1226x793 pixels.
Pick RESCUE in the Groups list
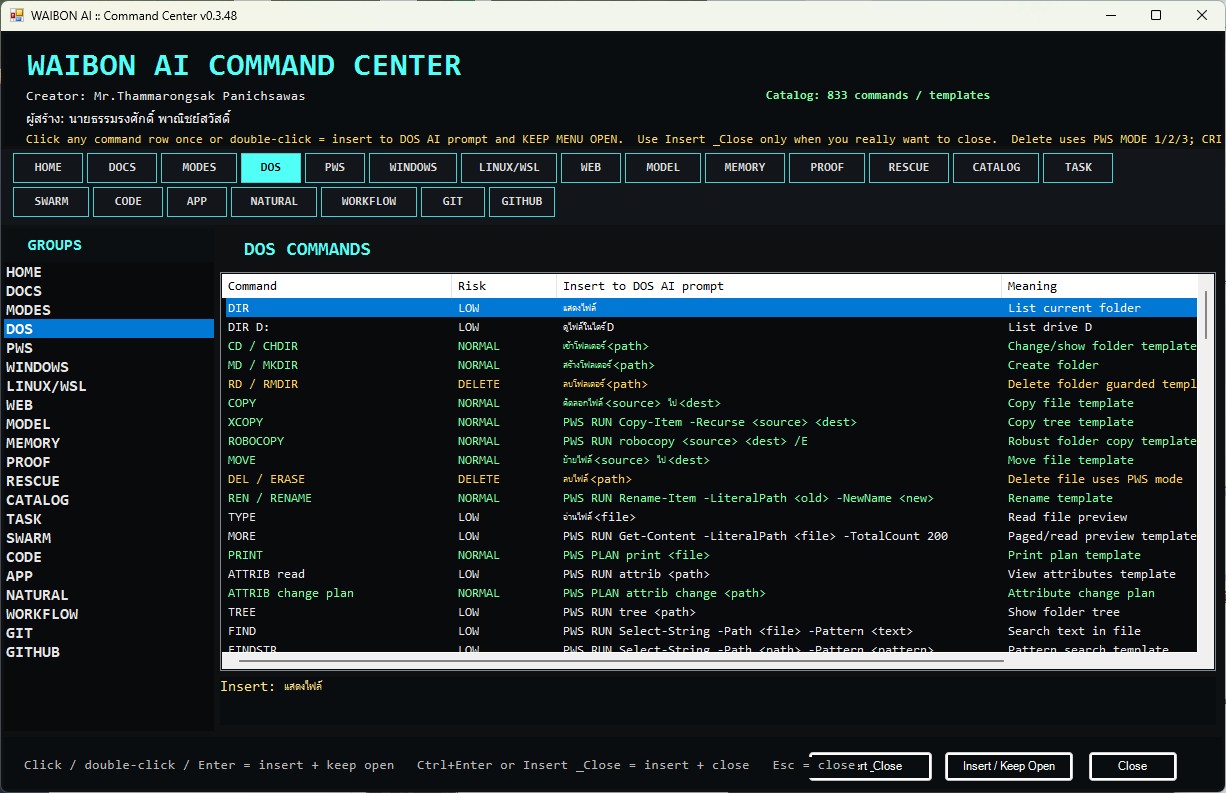coord(108,481)
